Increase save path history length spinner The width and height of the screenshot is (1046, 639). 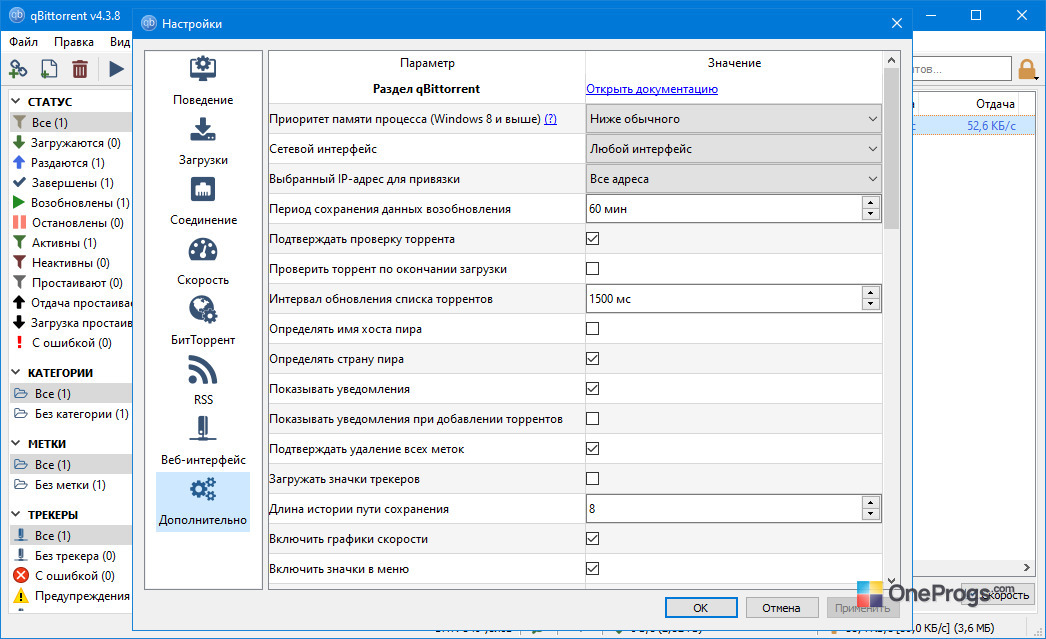pos(871,503)
